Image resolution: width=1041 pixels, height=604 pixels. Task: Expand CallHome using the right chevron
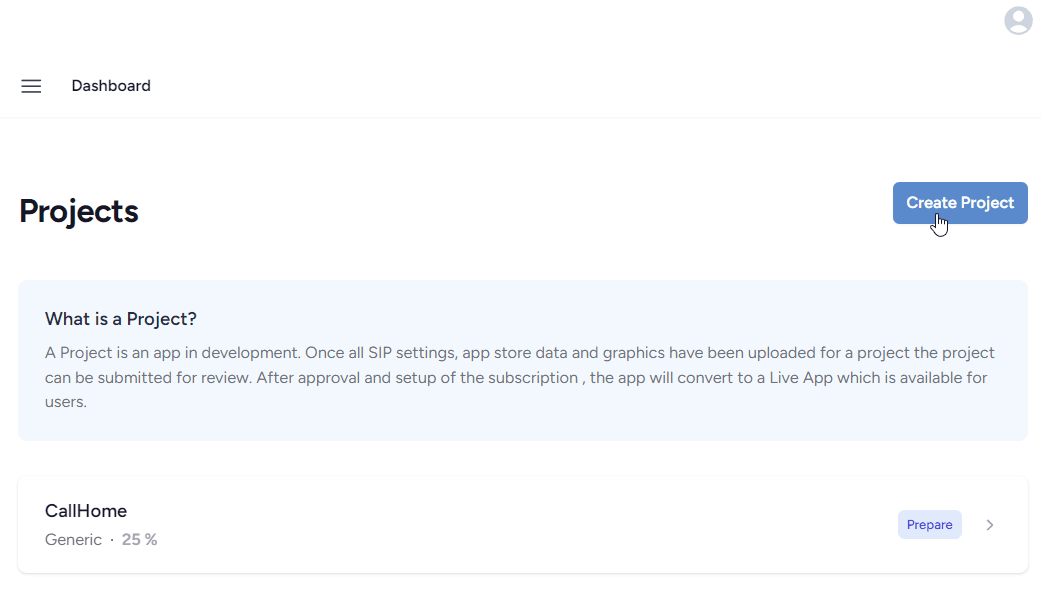(990, 525)
